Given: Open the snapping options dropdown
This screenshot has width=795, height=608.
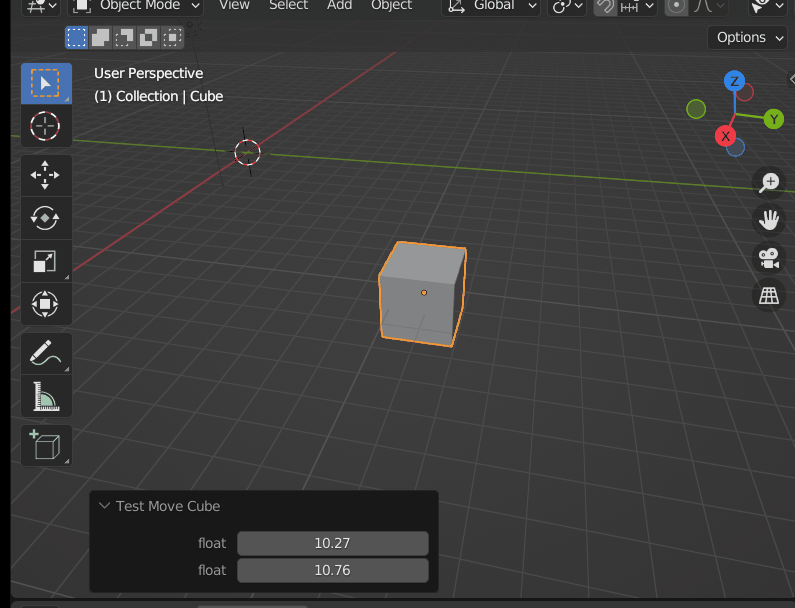Looking at the screenshot, I should click(x=637, y=6).
